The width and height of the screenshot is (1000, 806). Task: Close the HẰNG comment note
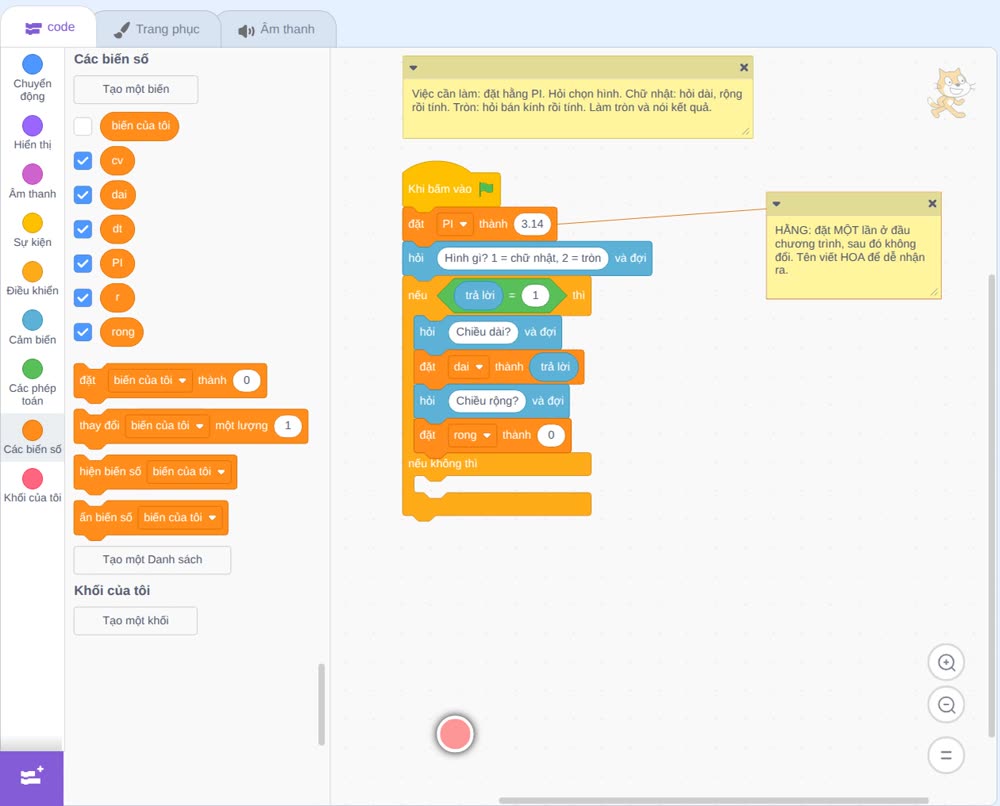coord(932,203)
